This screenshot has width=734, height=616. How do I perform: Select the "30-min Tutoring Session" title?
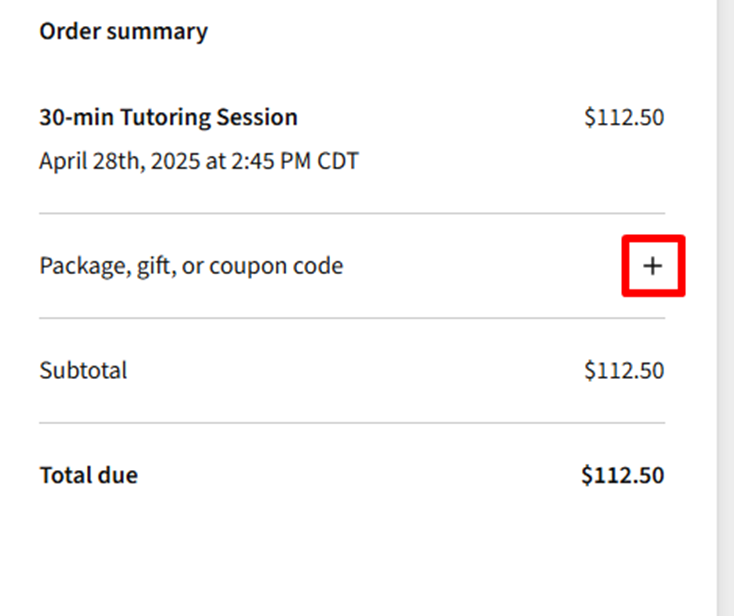point(168,117)
